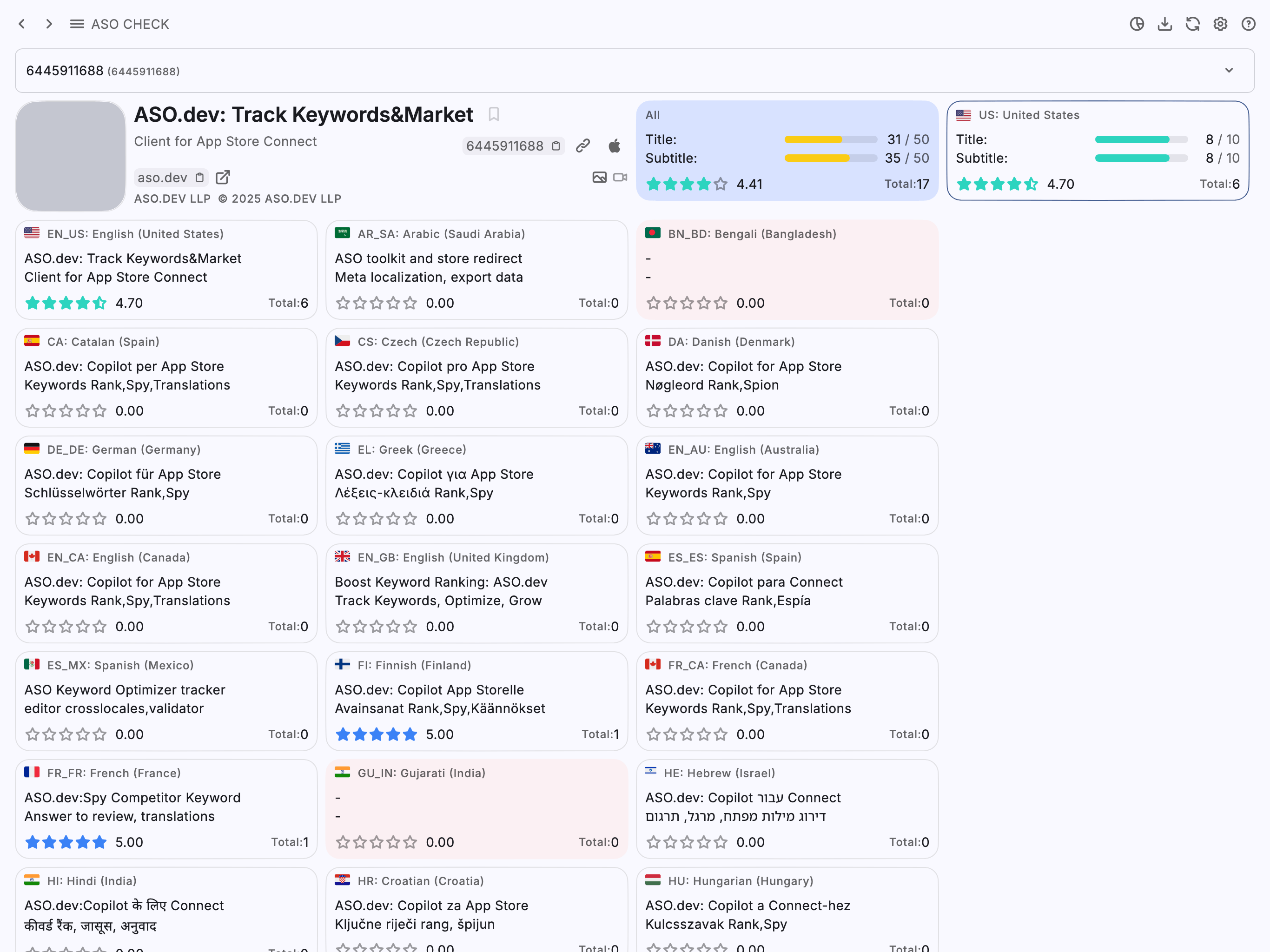Go forward with the right arrow

click(x=49, y=24)
